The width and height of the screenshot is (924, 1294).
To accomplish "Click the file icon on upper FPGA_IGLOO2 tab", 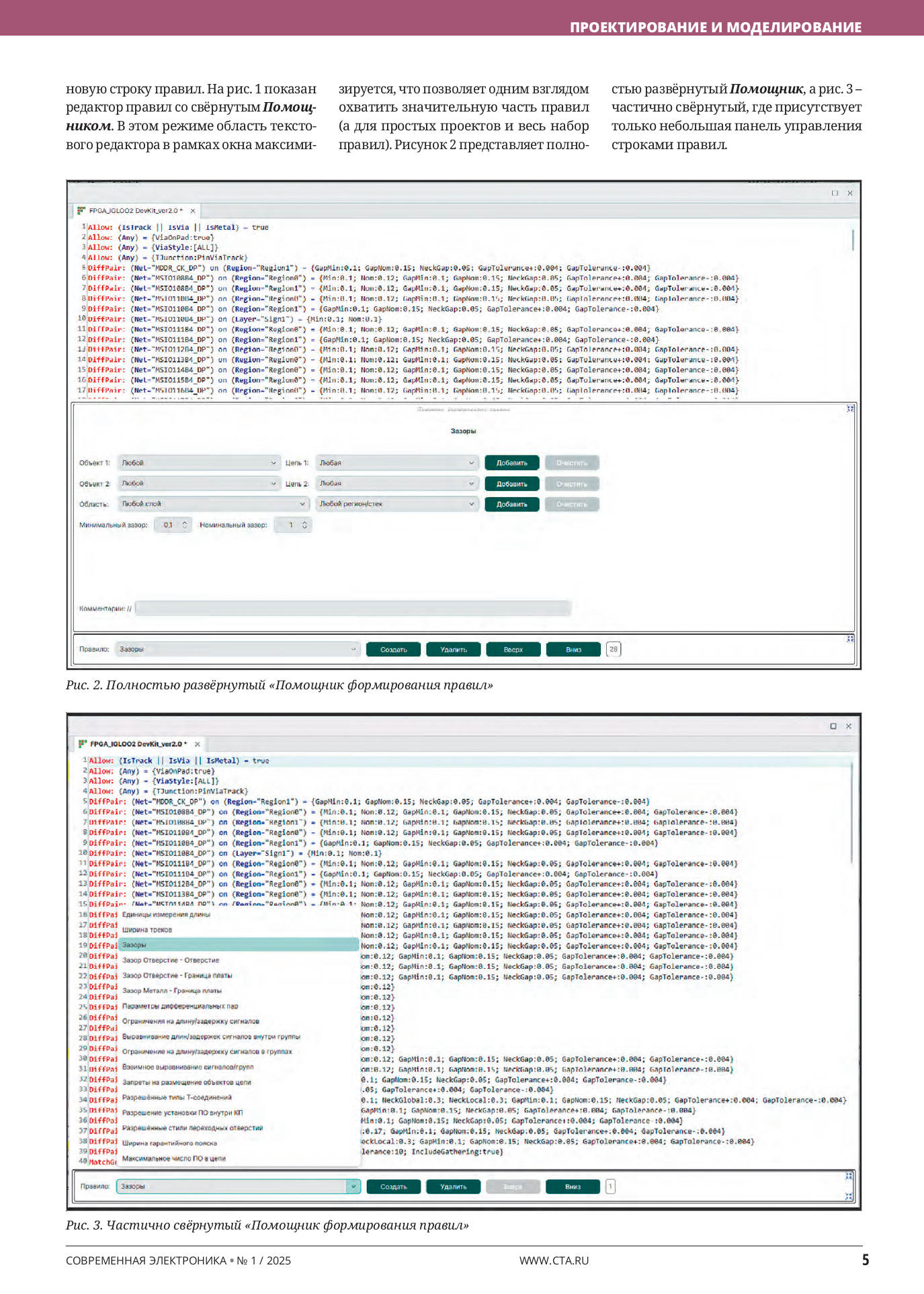I will [81, 210].
